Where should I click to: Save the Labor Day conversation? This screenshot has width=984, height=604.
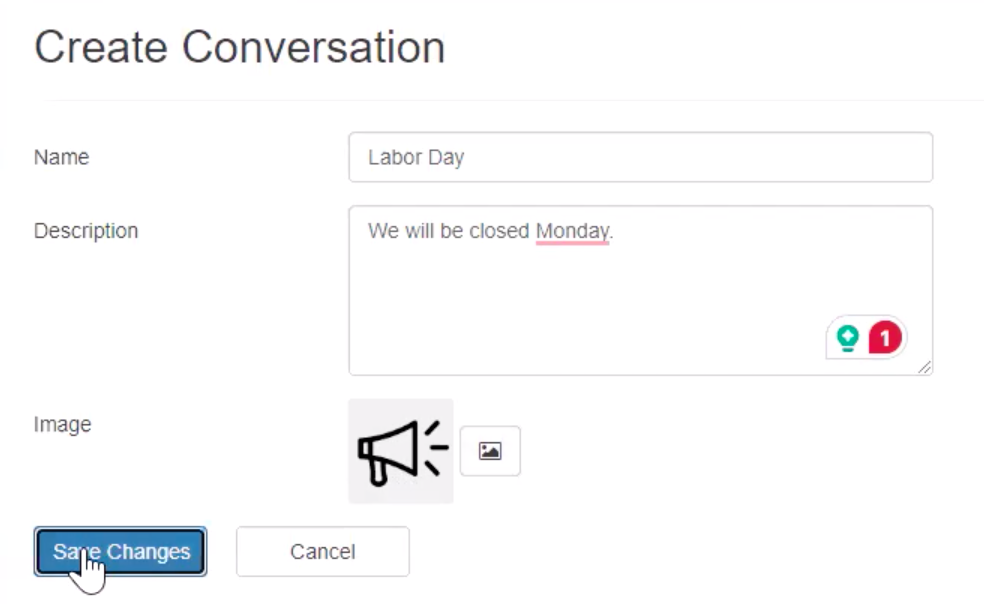click(x=119, y=551)
